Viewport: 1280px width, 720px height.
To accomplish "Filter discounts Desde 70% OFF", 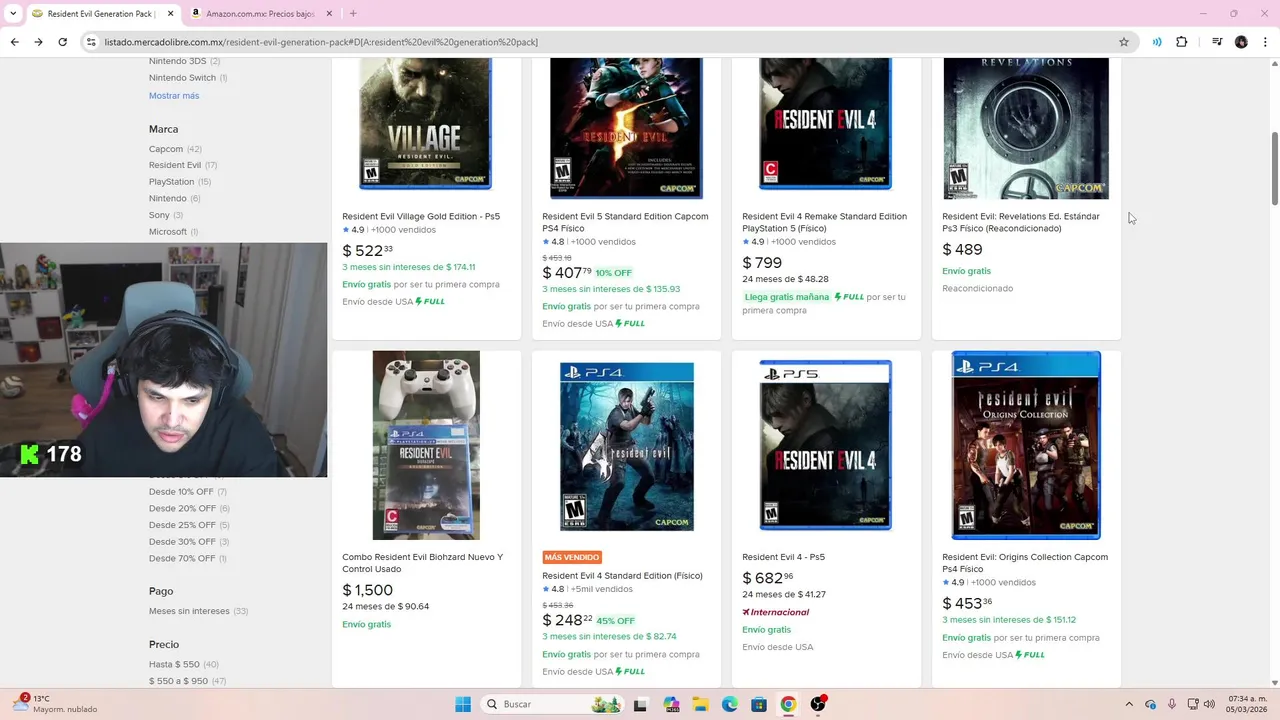I will [x=181, y=558].
